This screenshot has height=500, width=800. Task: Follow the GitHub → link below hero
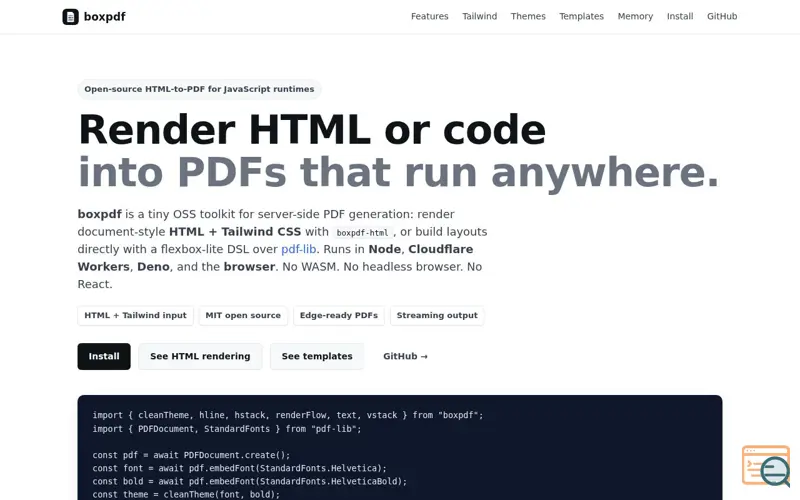tap(406, 356)
